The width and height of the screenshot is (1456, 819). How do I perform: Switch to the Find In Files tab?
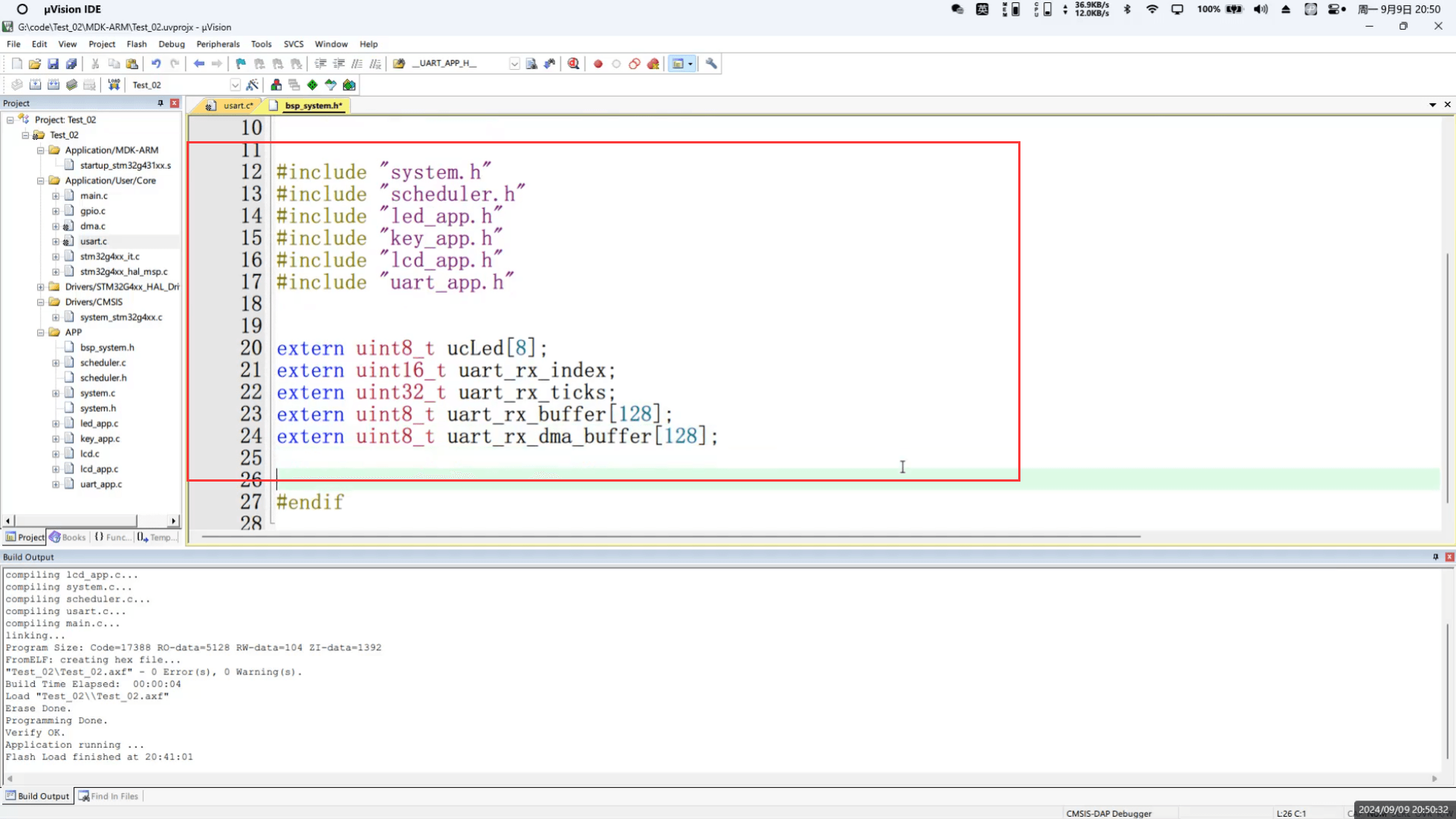click(109, 796)
